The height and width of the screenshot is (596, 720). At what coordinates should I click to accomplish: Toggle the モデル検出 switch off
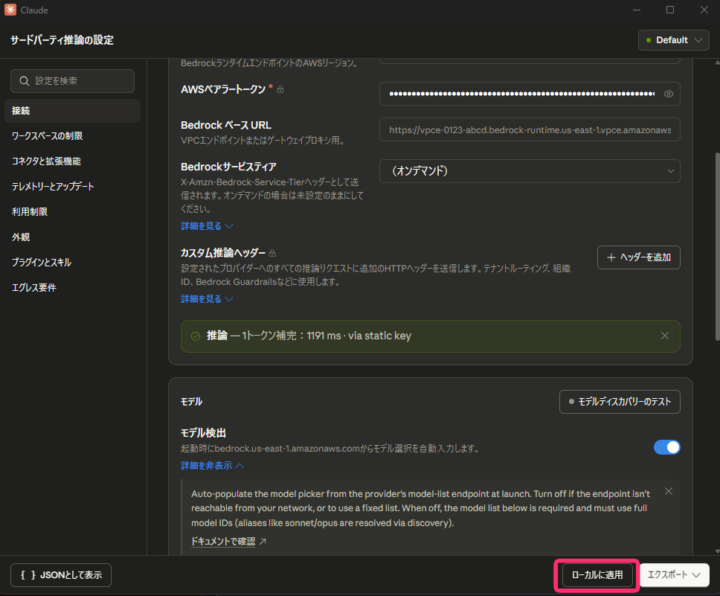[x=667, y=447]
